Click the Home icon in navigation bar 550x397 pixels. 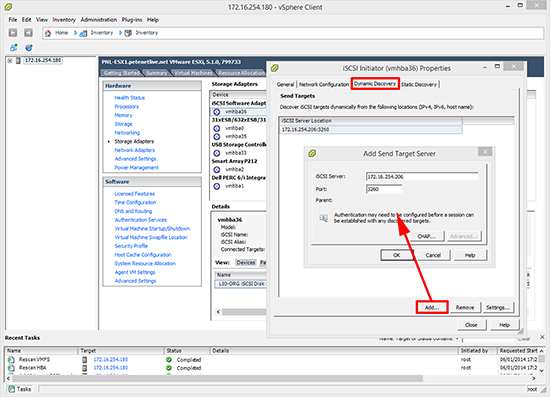click(x=48, y=33)
